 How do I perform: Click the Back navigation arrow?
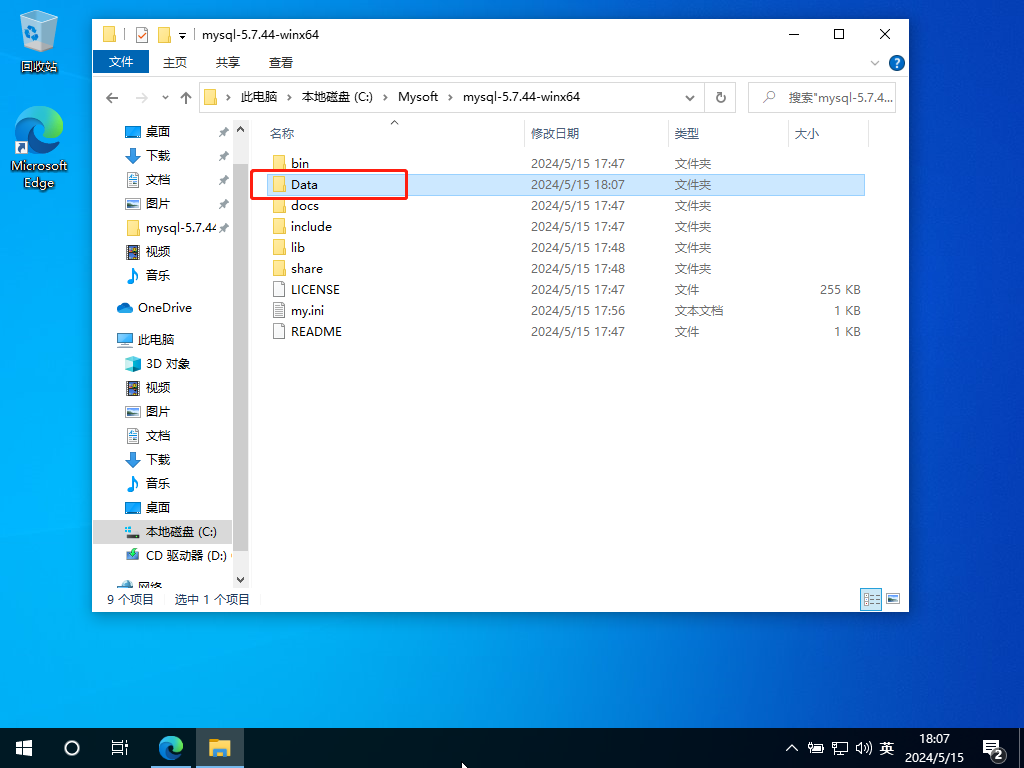[112, 98]
